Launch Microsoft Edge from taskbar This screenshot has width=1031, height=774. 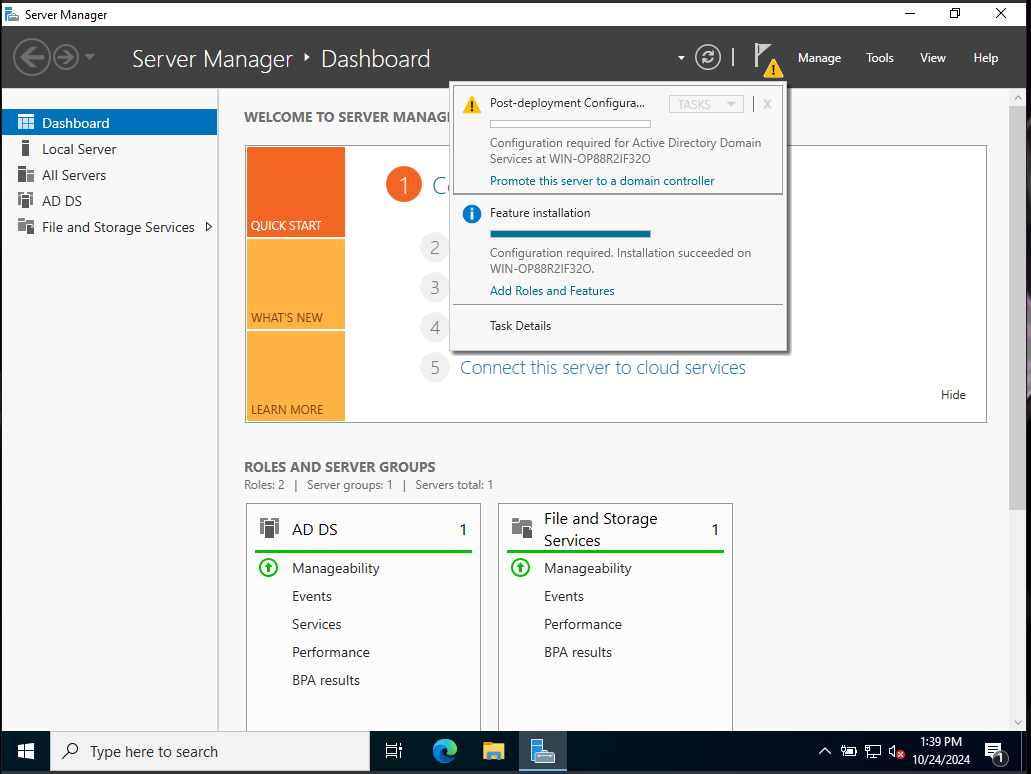tap(444, 751)
